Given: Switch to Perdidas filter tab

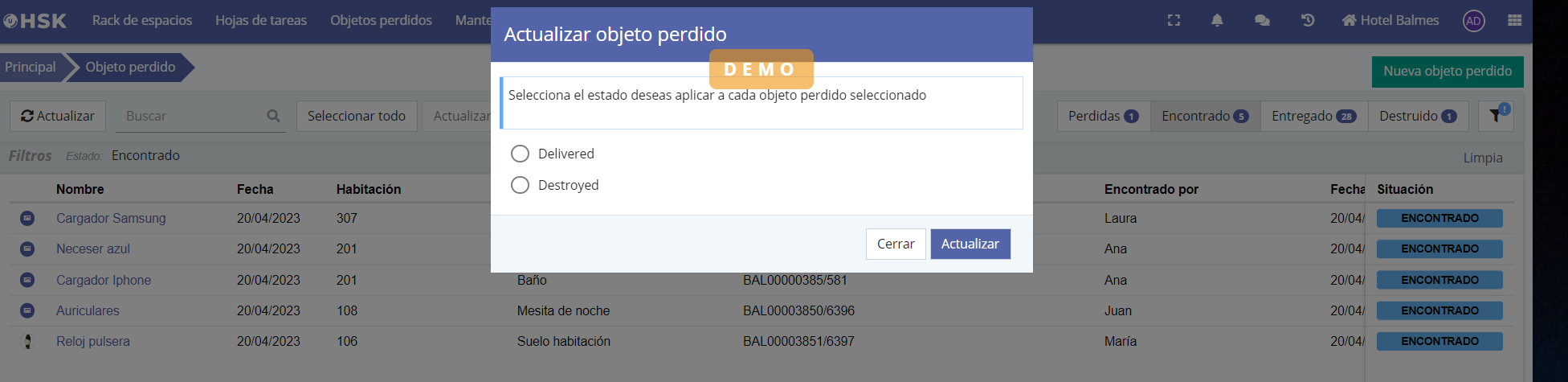Looking at the screenshot, I should (x=1103, y=116).
